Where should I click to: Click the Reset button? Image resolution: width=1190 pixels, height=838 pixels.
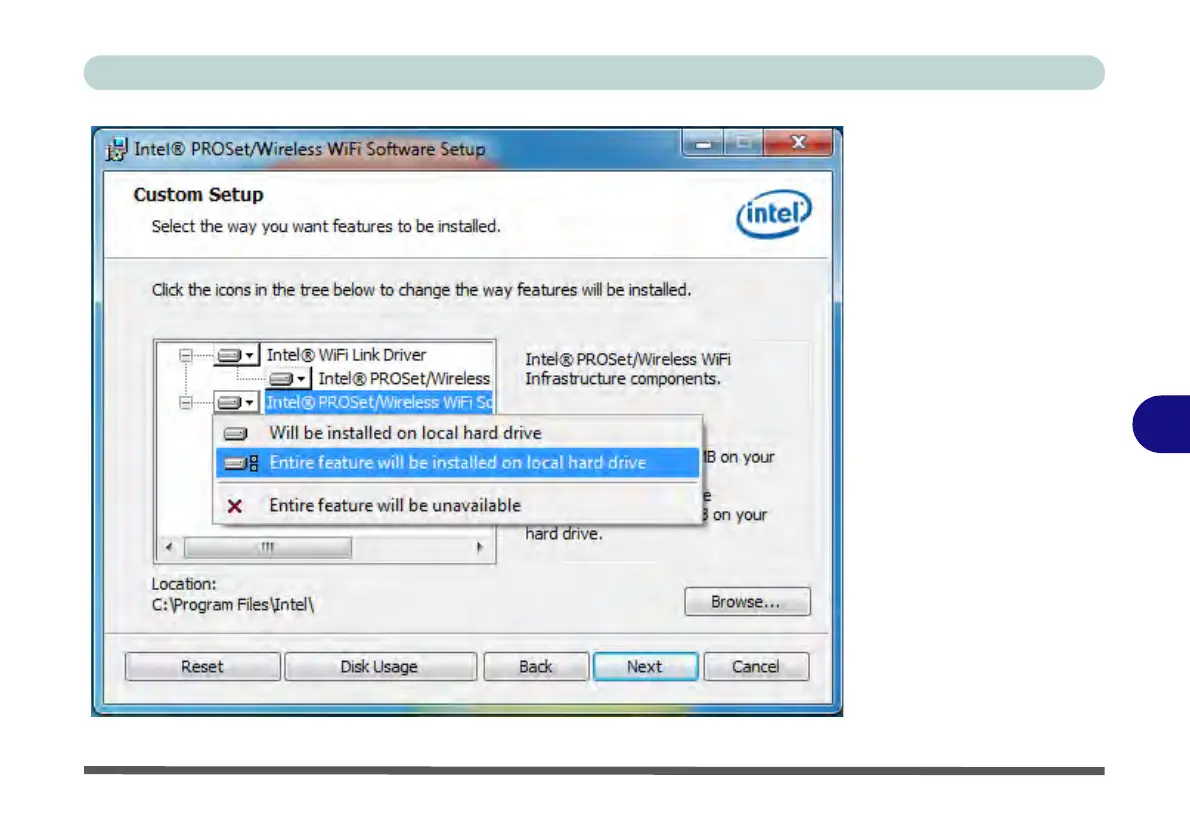[x=203, y=666]
